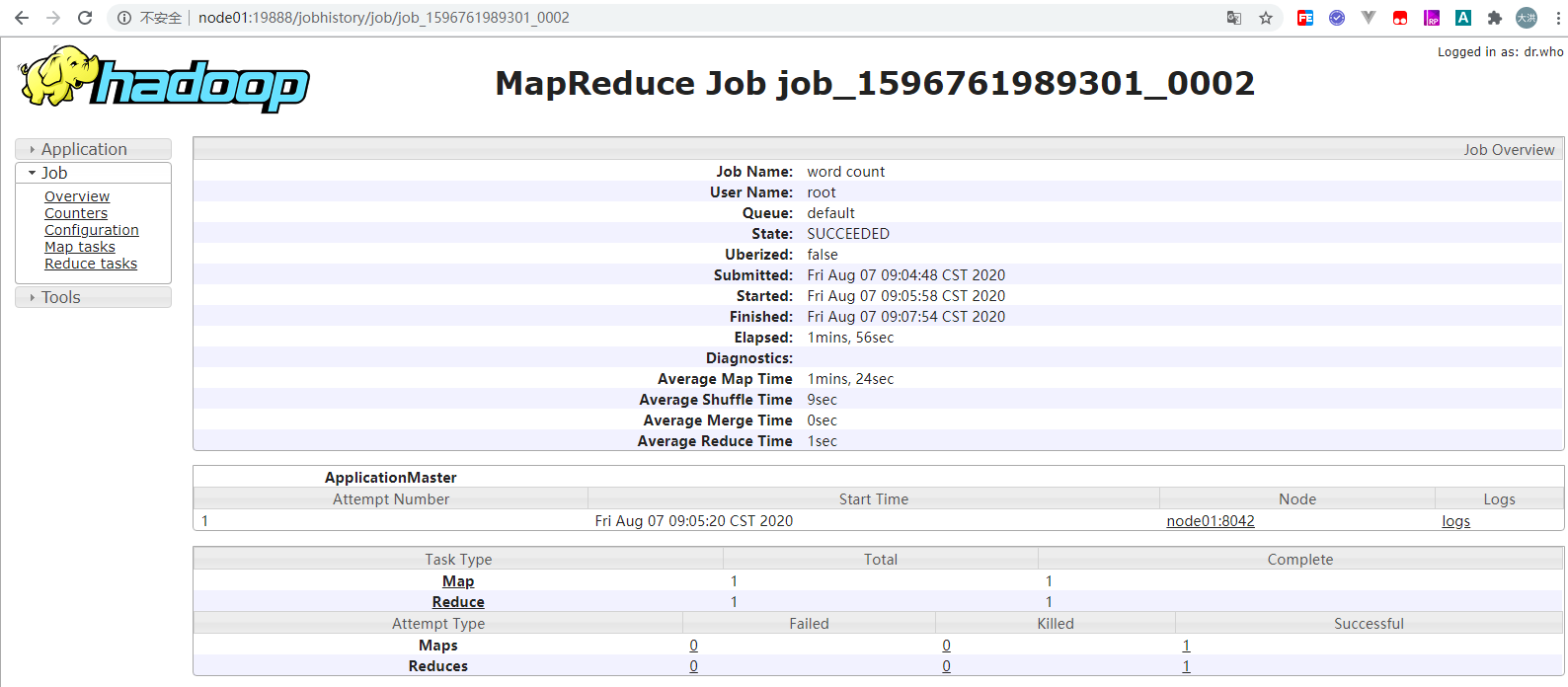
Task: Open the node01:8042 node link
Action: click(1211, 521)
